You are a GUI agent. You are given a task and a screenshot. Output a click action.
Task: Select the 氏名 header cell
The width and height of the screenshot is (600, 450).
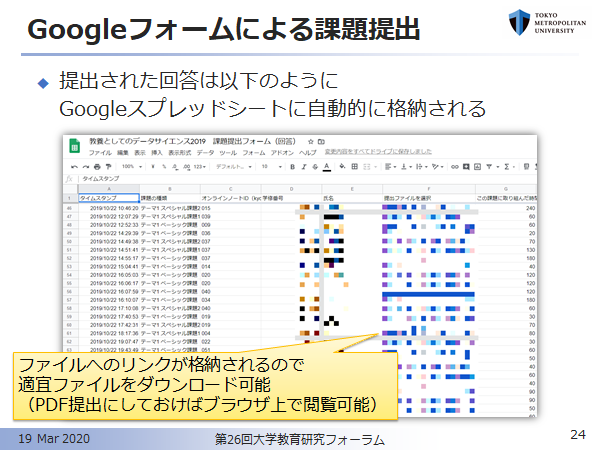352,198
